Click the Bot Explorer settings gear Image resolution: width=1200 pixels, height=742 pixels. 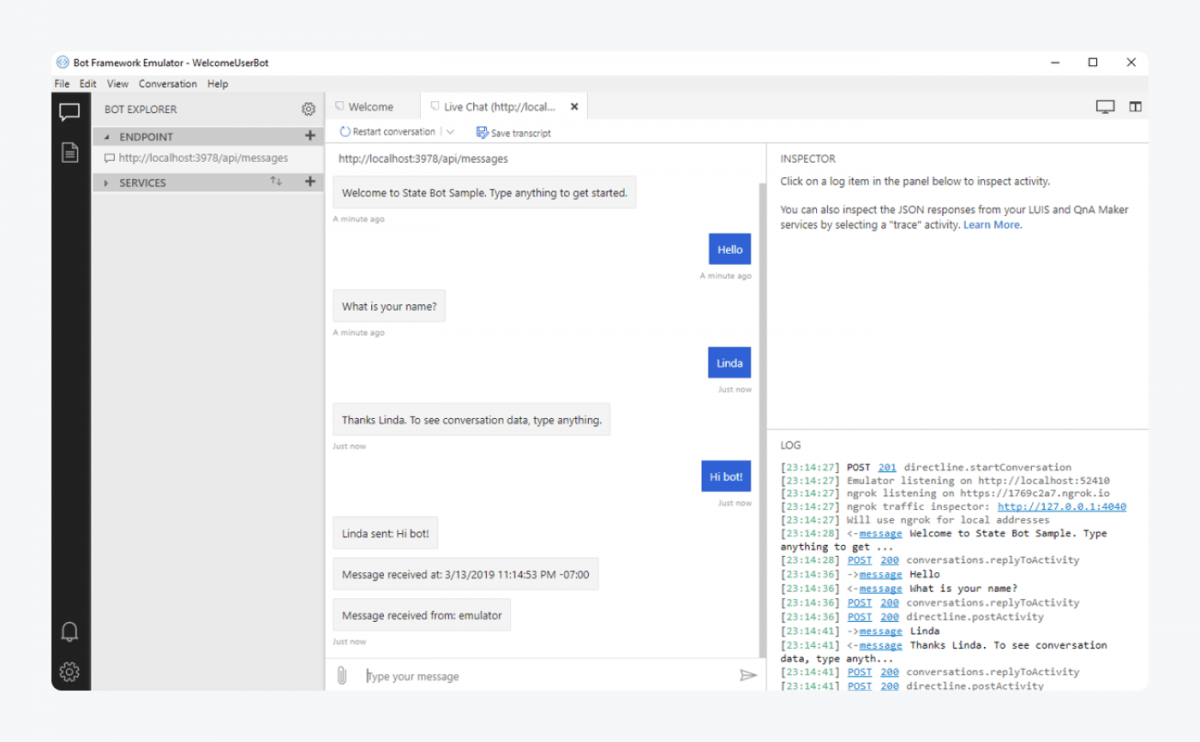308,109
